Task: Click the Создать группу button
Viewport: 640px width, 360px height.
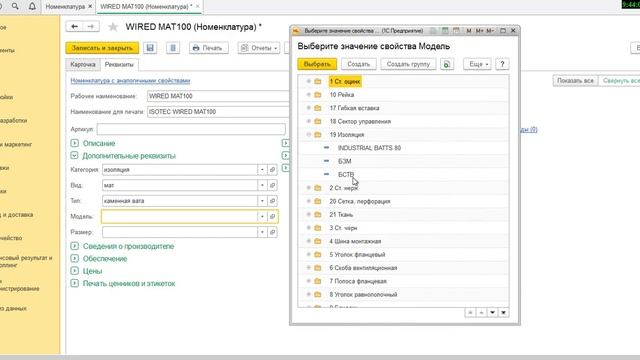Action: tap(408, 64)
